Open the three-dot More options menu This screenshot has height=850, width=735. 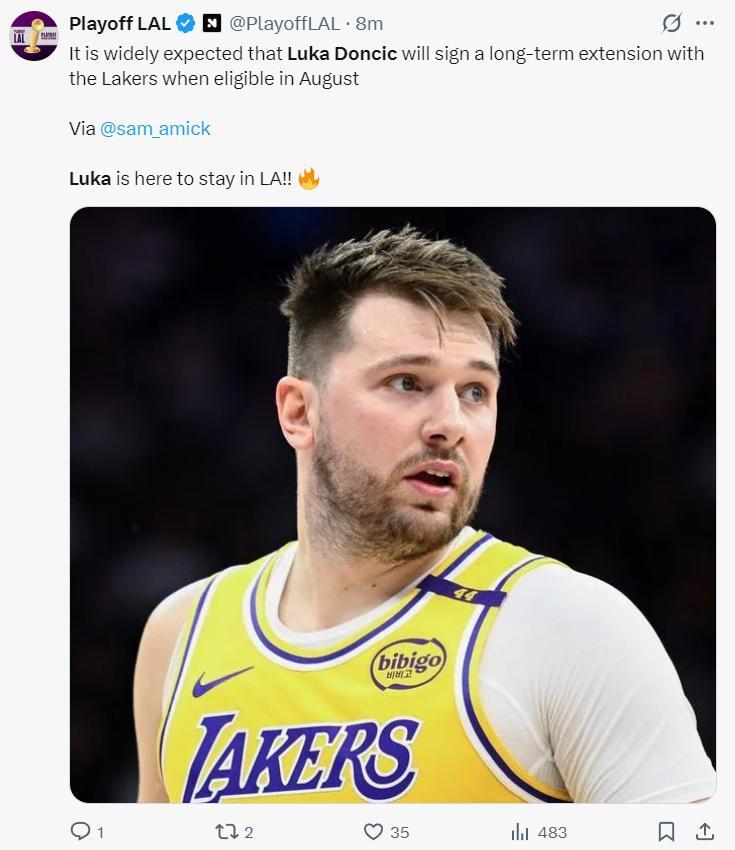pos(704,23)
